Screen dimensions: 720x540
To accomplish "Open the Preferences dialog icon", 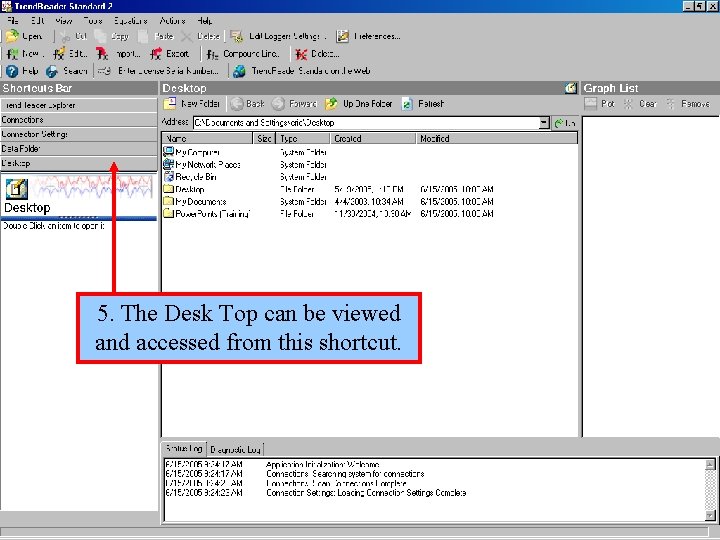I will pos(343,36).
